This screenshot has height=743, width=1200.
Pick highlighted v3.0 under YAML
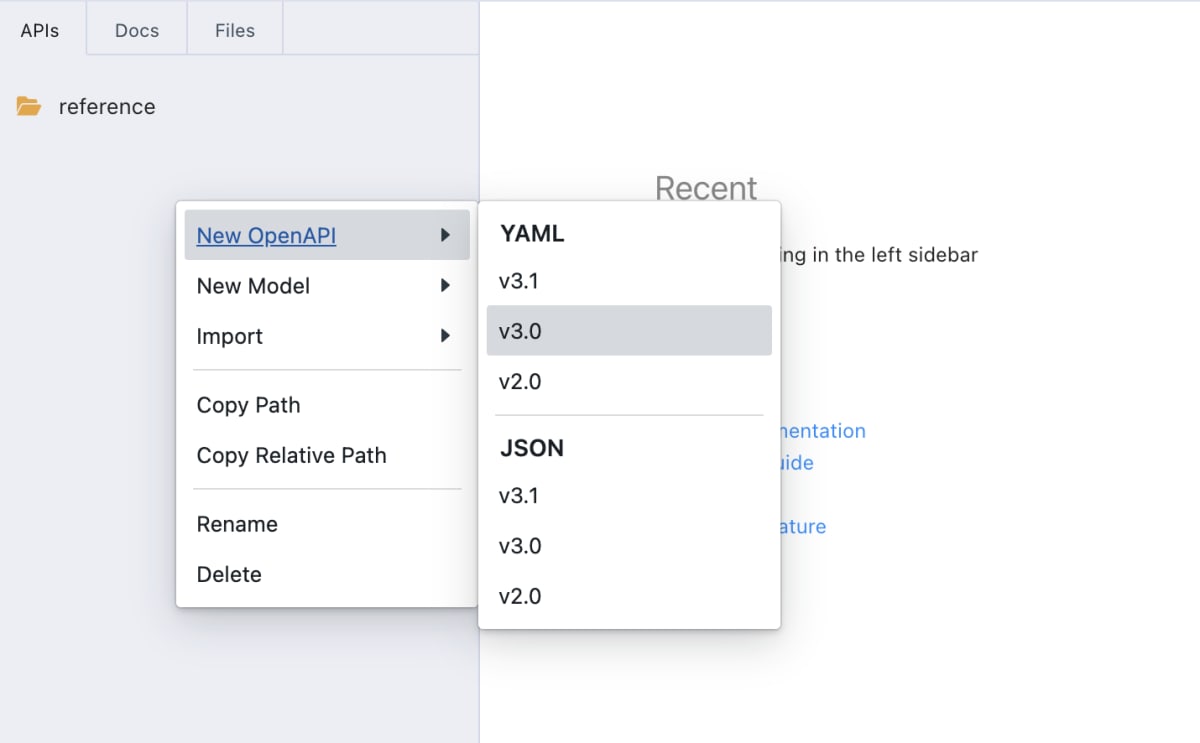pos(520,331)
